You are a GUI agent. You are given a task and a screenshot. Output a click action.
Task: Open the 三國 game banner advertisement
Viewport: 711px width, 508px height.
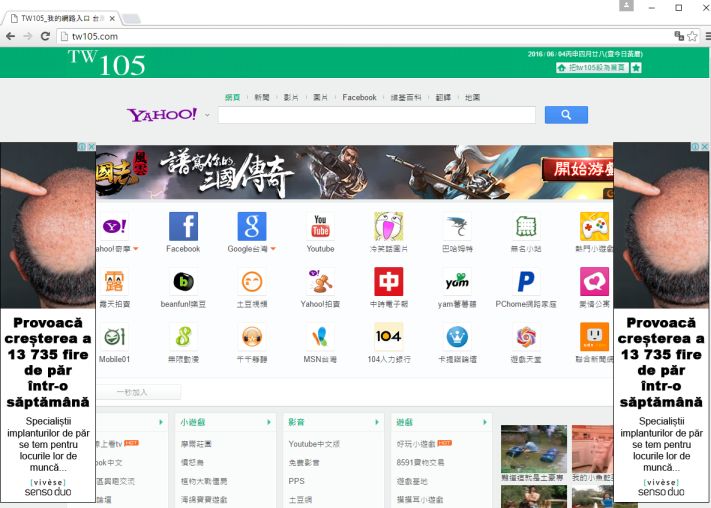pos(354,172)
